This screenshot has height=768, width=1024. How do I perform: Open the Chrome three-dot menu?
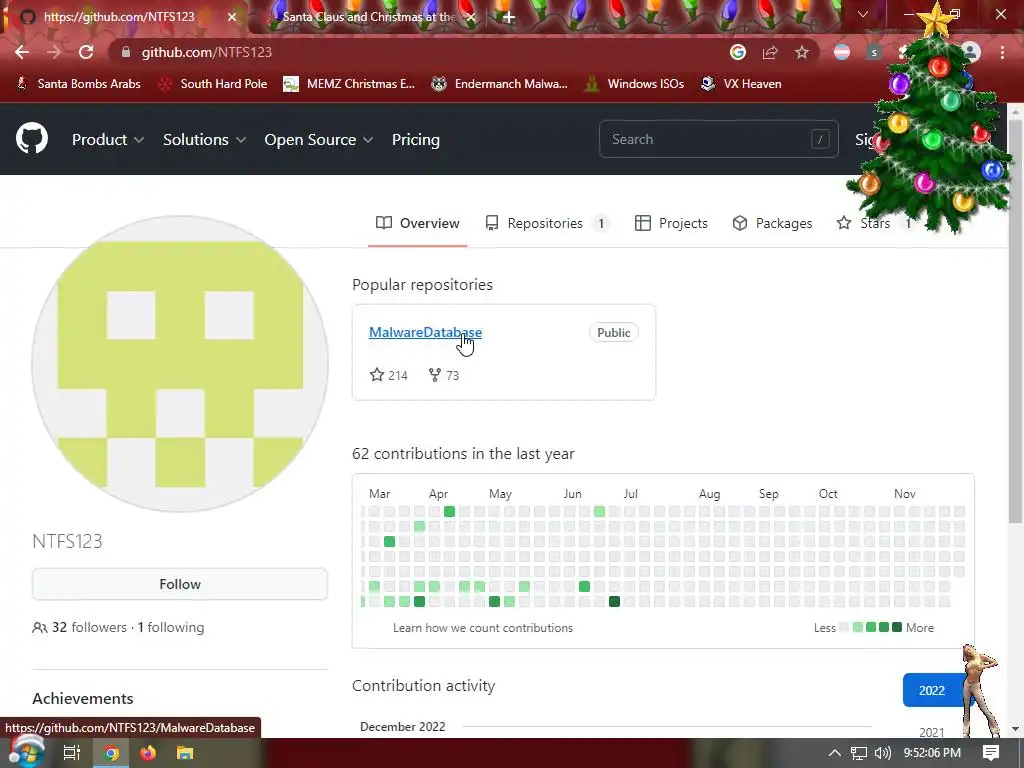tap(1002, 52)
